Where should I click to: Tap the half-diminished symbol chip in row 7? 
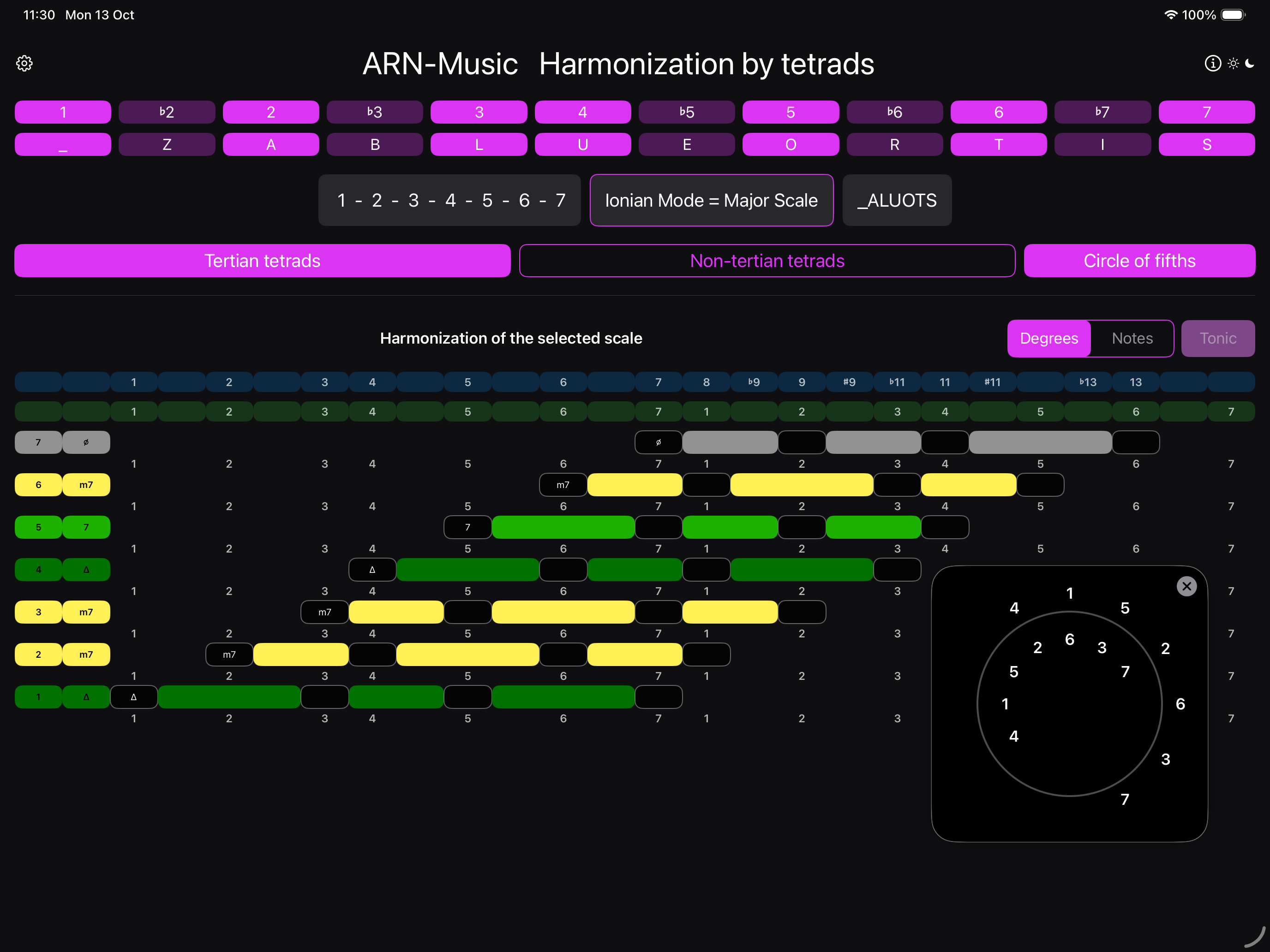click(86, 442)
